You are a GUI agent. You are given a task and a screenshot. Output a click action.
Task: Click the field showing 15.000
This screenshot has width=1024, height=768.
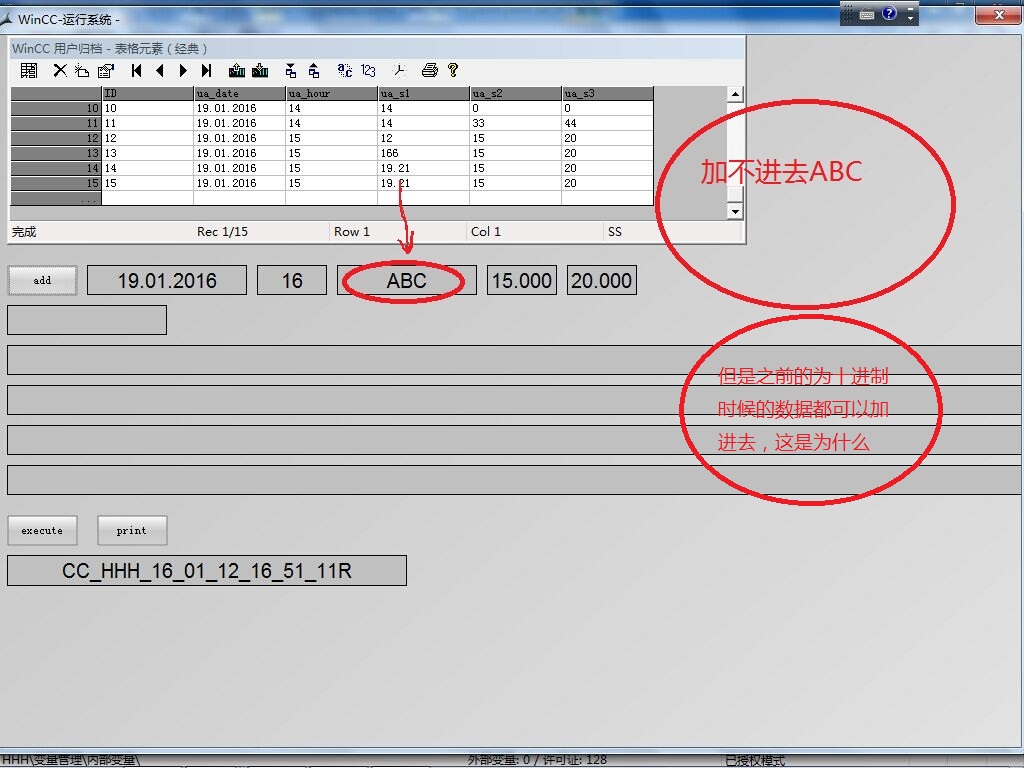(x=522, y=280)
